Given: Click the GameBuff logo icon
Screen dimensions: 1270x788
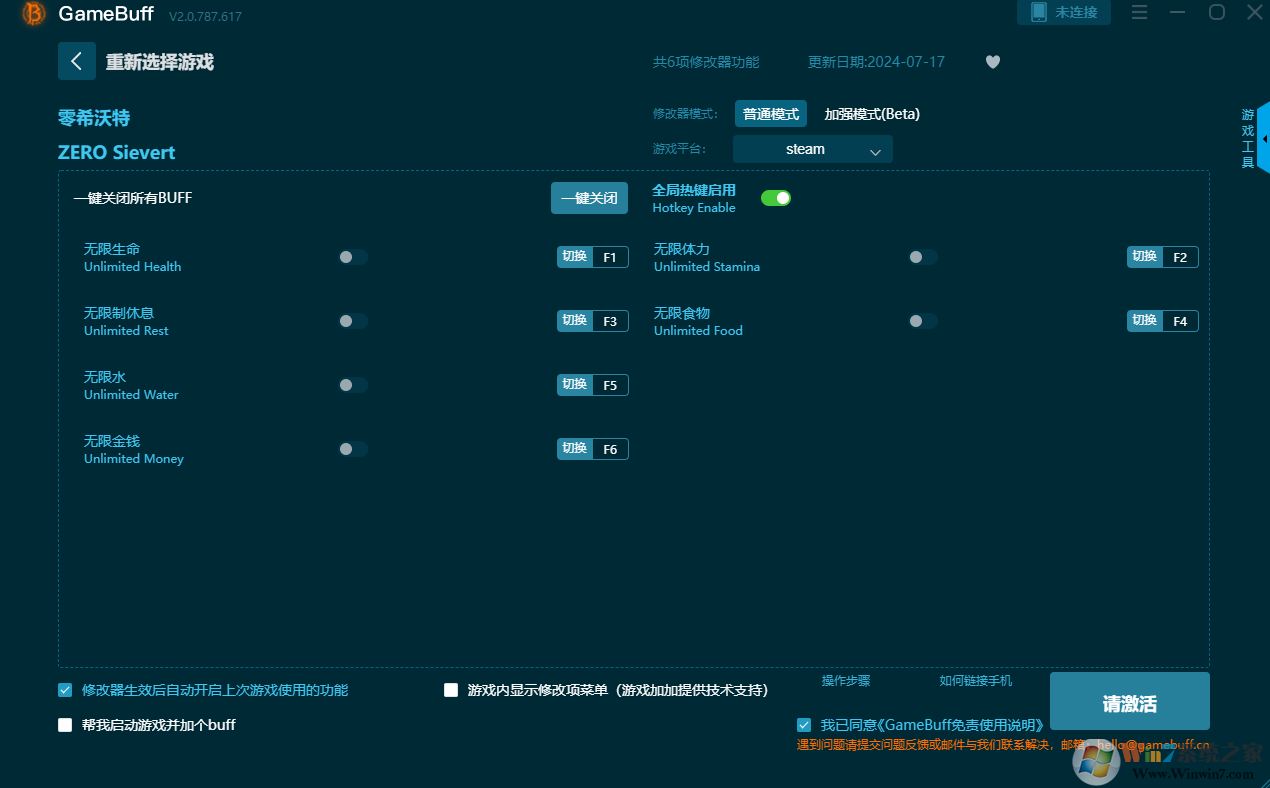Looking at the screenshot, I should [x=34, y=14].
